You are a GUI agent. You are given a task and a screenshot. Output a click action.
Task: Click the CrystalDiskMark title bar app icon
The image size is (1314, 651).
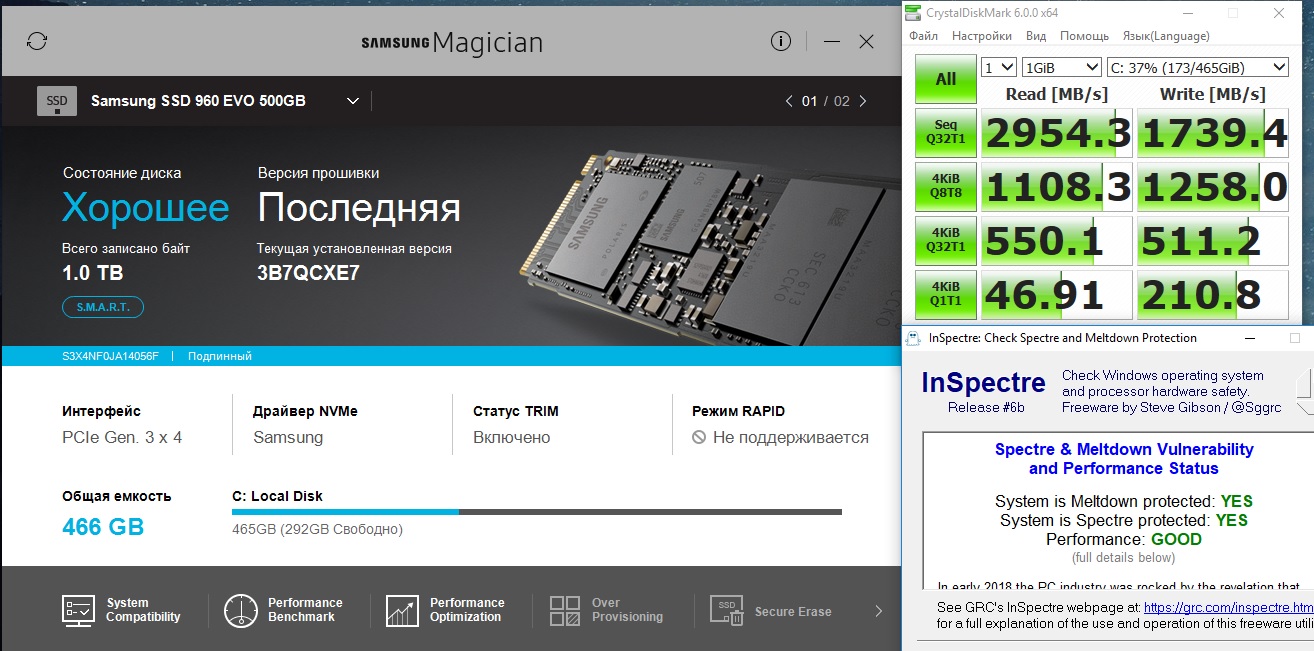pyautogui.click(x=914, y=13)
